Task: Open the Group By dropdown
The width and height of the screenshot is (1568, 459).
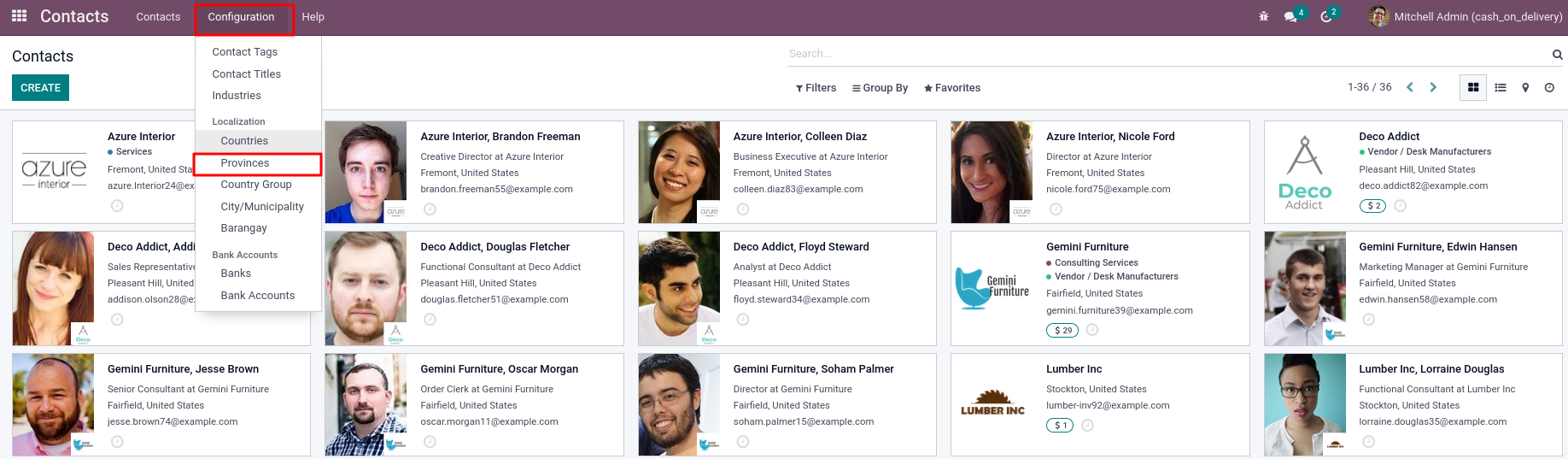Action: click(x=880, y=88)
